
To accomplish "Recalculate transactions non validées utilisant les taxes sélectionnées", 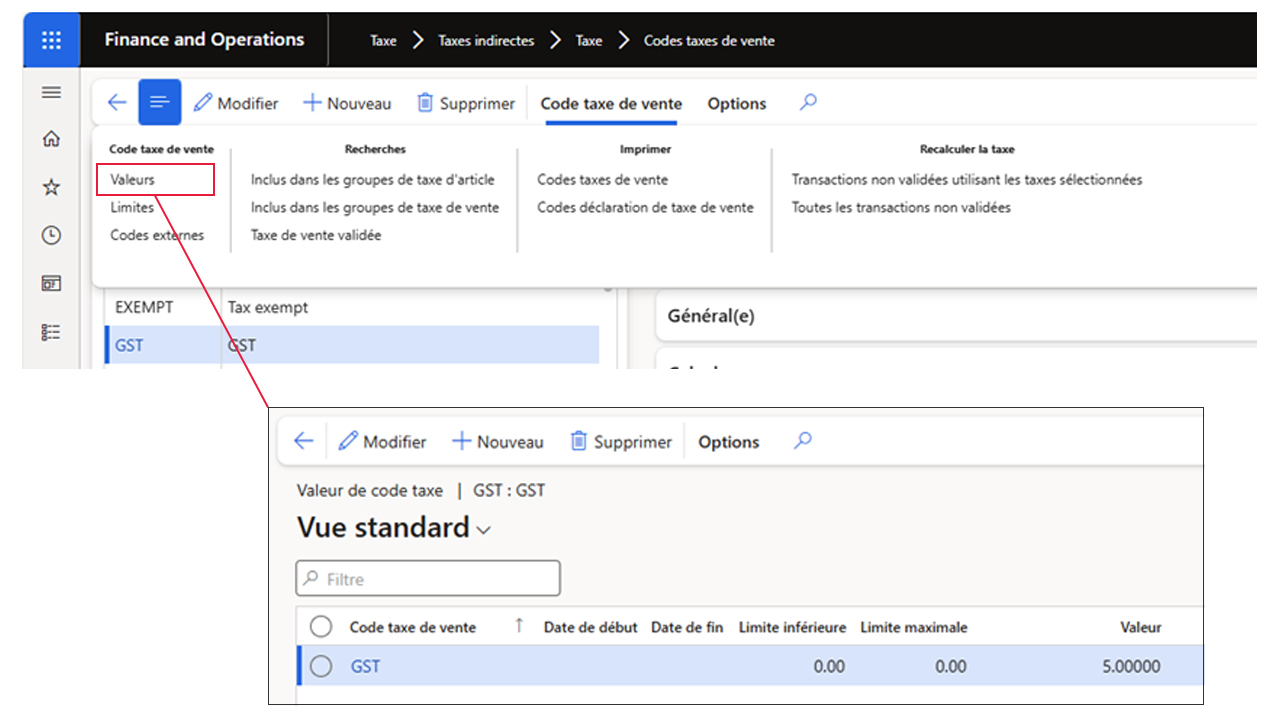I will tap(967, 180).
